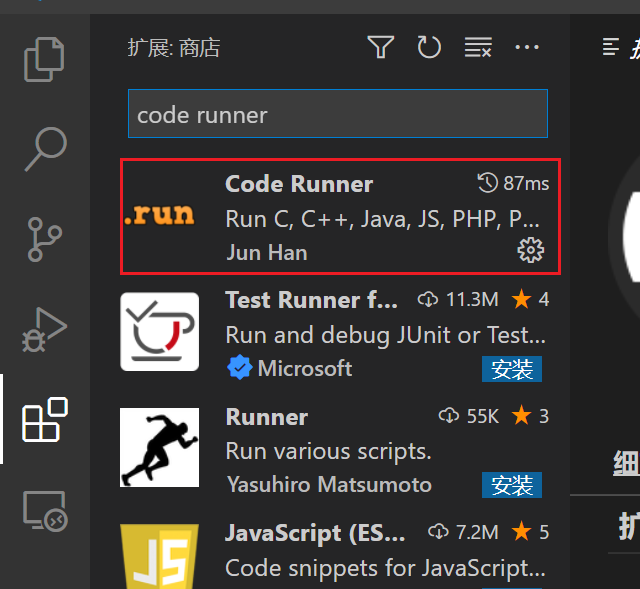
Task: Click the Test Runner coffee cup thumbnail
Action: 160,332
